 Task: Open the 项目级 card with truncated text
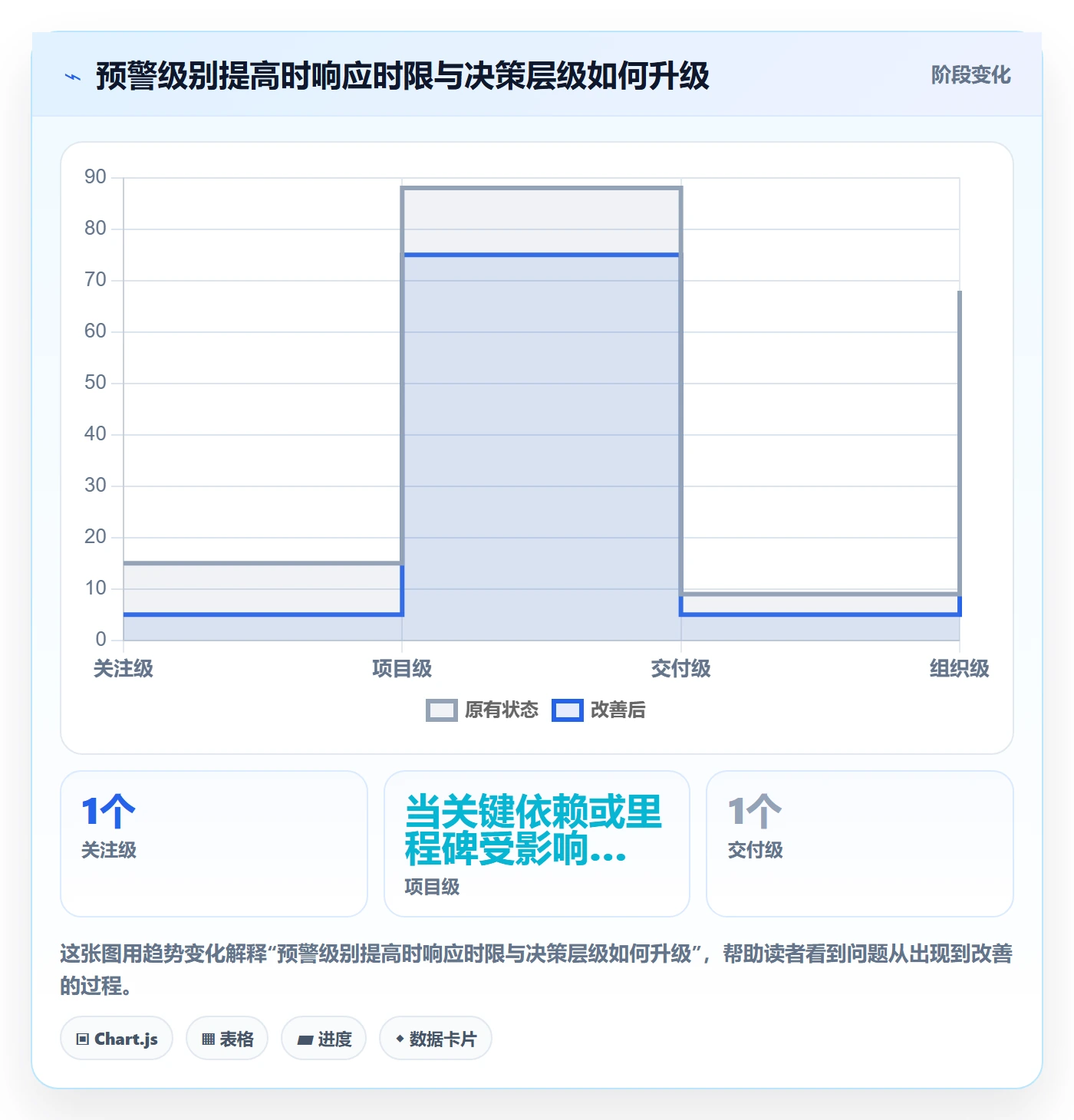click(537, 844)
